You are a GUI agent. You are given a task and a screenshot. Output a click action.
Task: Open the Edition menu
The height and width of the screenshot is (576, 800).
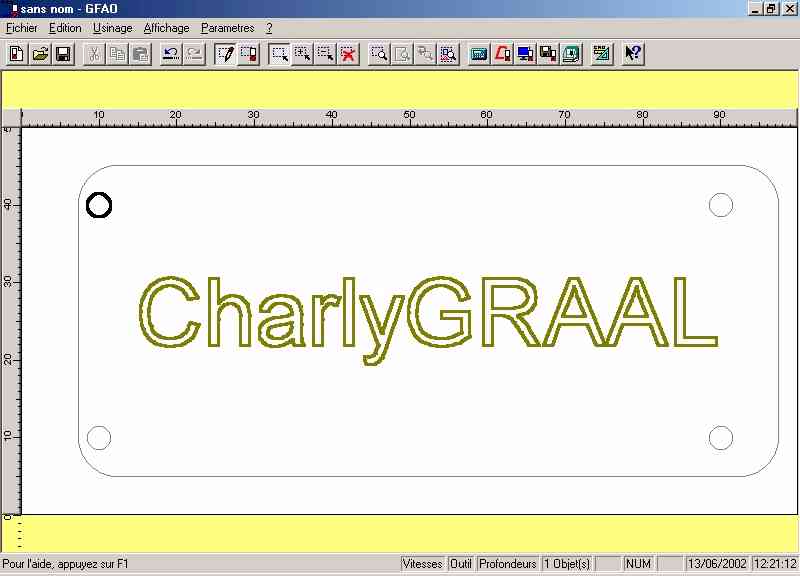tap(65, 28)
